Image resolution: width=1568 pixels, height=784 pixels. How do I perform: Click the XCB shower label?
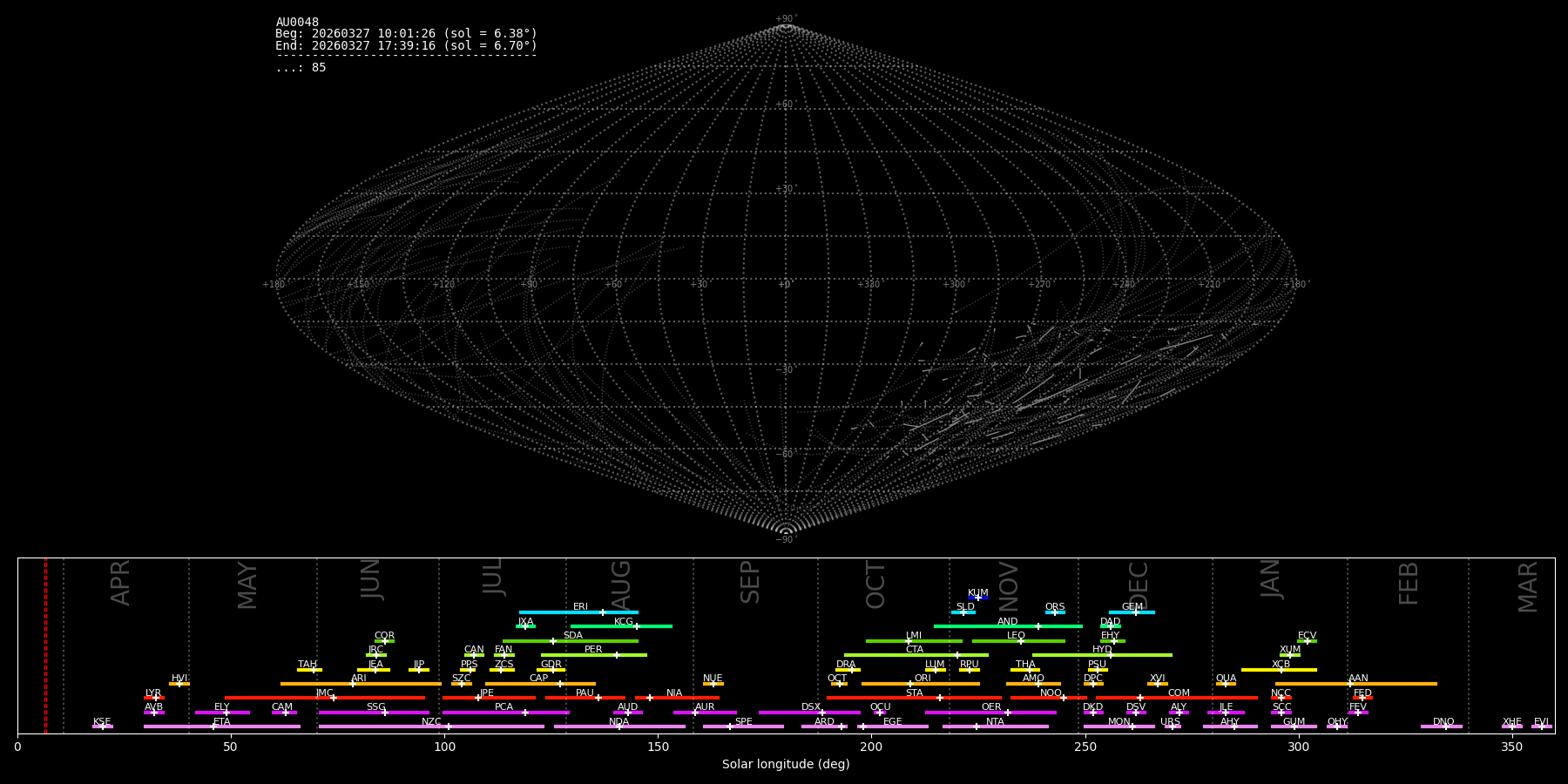1281,665
